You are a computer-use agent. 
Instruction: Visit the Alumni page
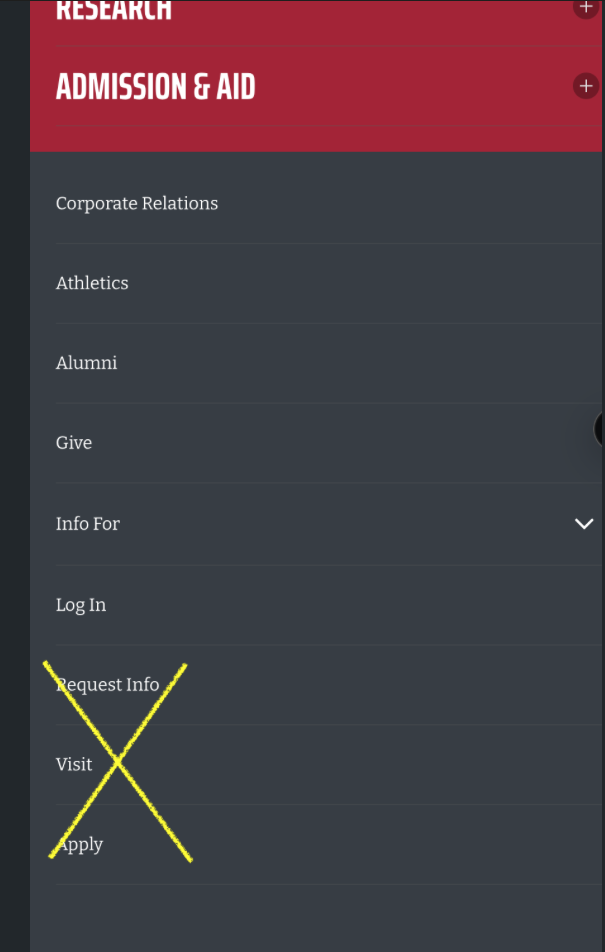pos(86,363)
